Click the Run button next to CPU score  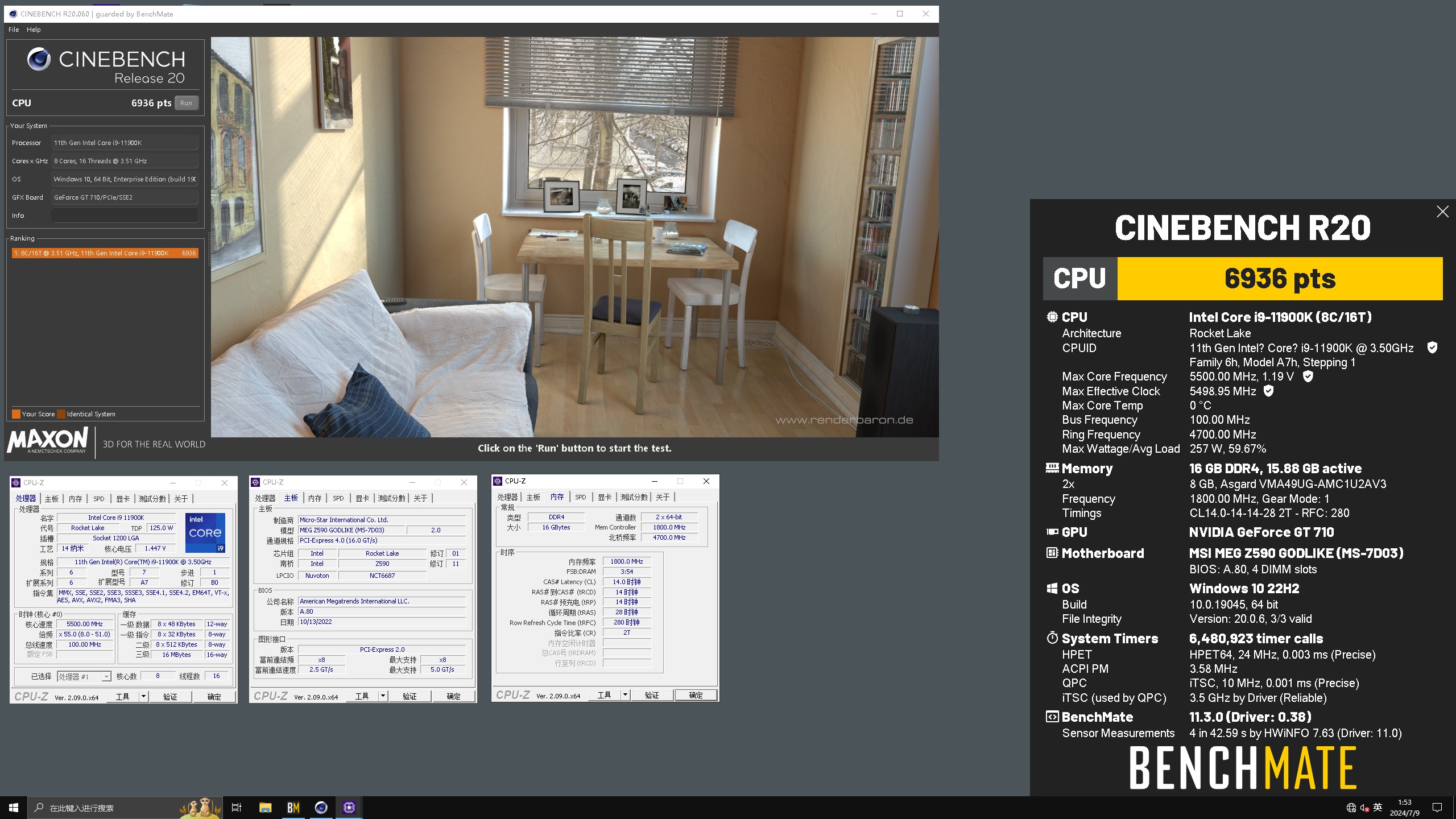tap(186, 103)
